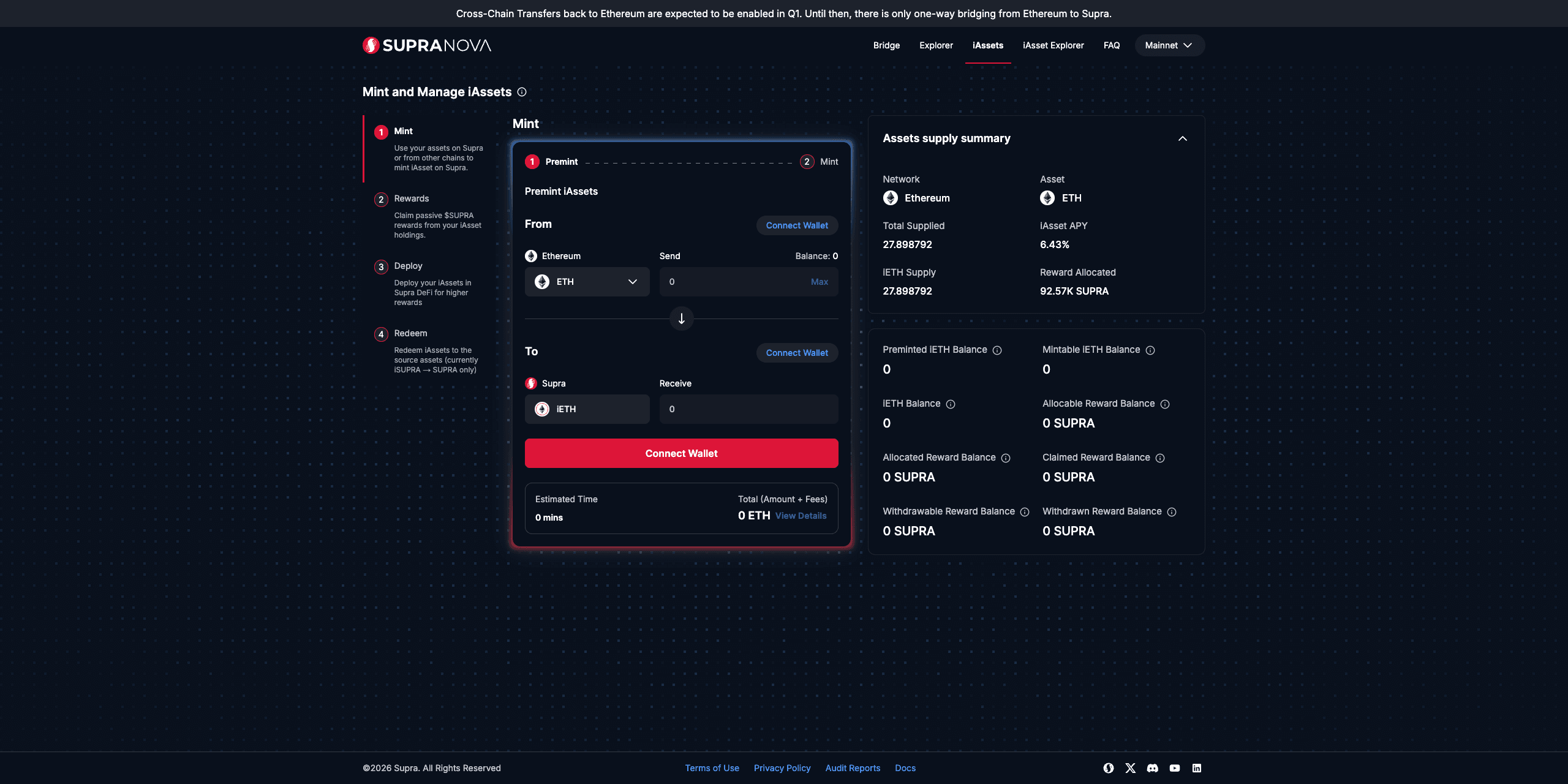This screenshot has height=784, width=1568.
Task: Open the Discord community icon
Action: [x=1152, y=768]
